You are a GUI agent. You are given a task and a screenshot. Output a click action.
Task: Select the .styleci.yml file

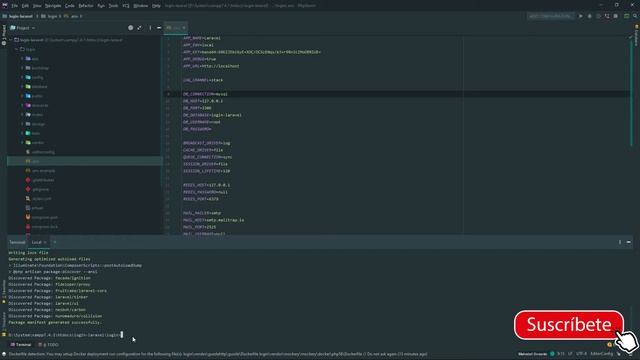pos(41,199)
